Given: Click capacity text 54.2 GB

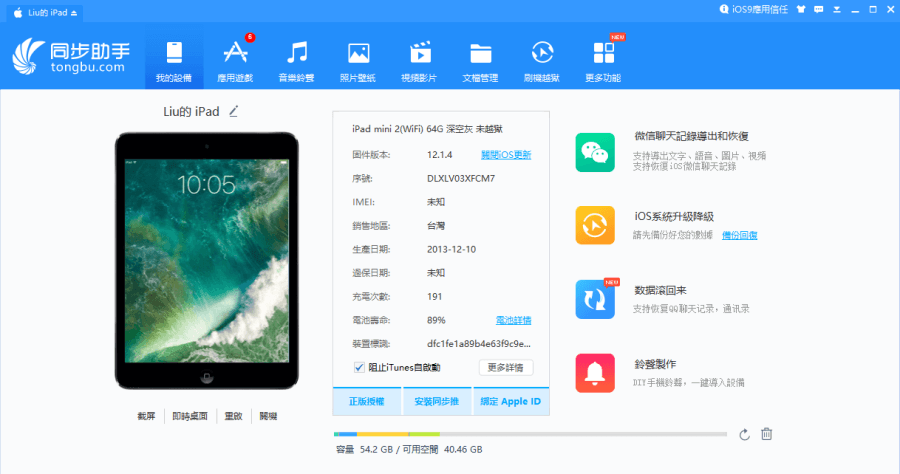Looking at the screenshot, I should (x=376, y=449).
